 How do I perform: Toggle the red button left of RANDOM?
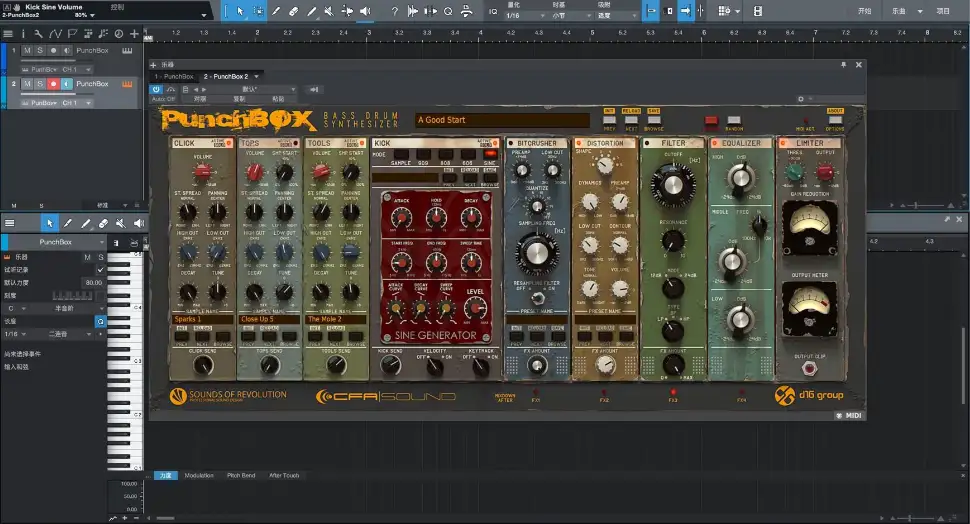click(711, 120)
